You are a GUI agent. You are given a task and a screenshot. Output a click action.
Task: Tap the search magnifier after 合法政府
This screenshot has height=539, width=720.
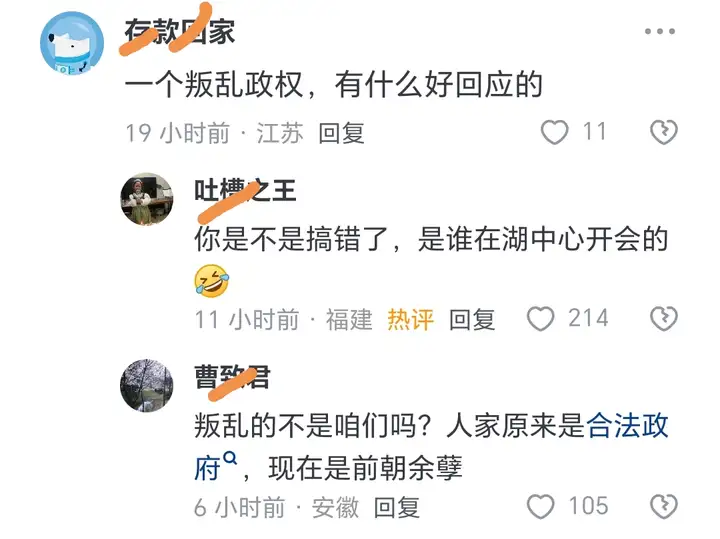click(230, 458)
